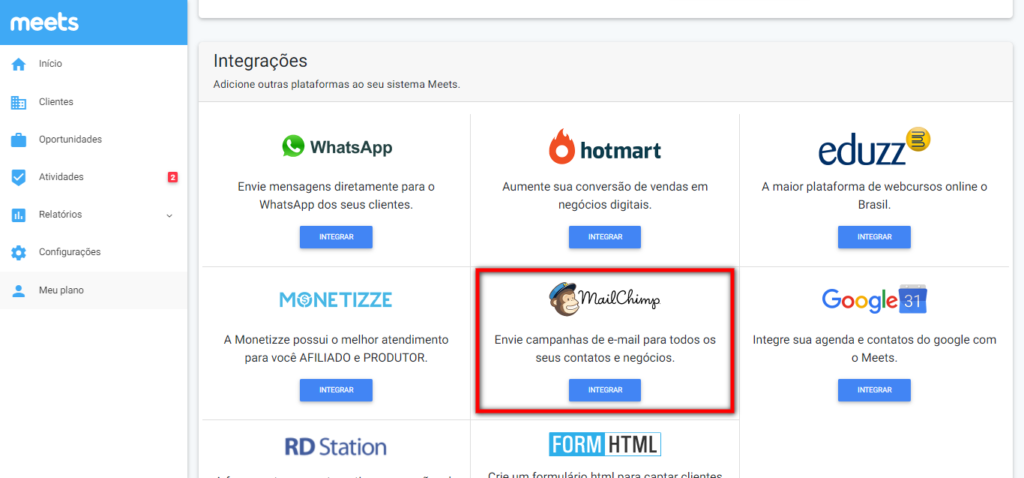
Task: Click Integrar button under eduzz
Action: (874, 237)
